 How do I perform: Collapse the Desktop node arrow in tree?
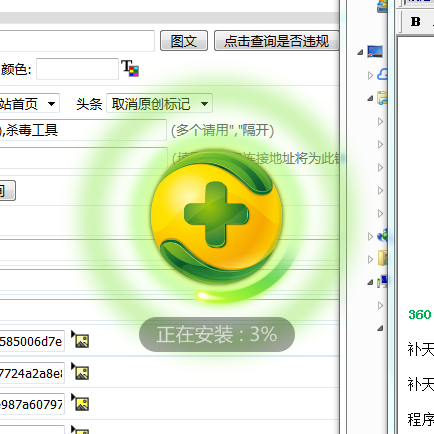[x=360, y=52]
